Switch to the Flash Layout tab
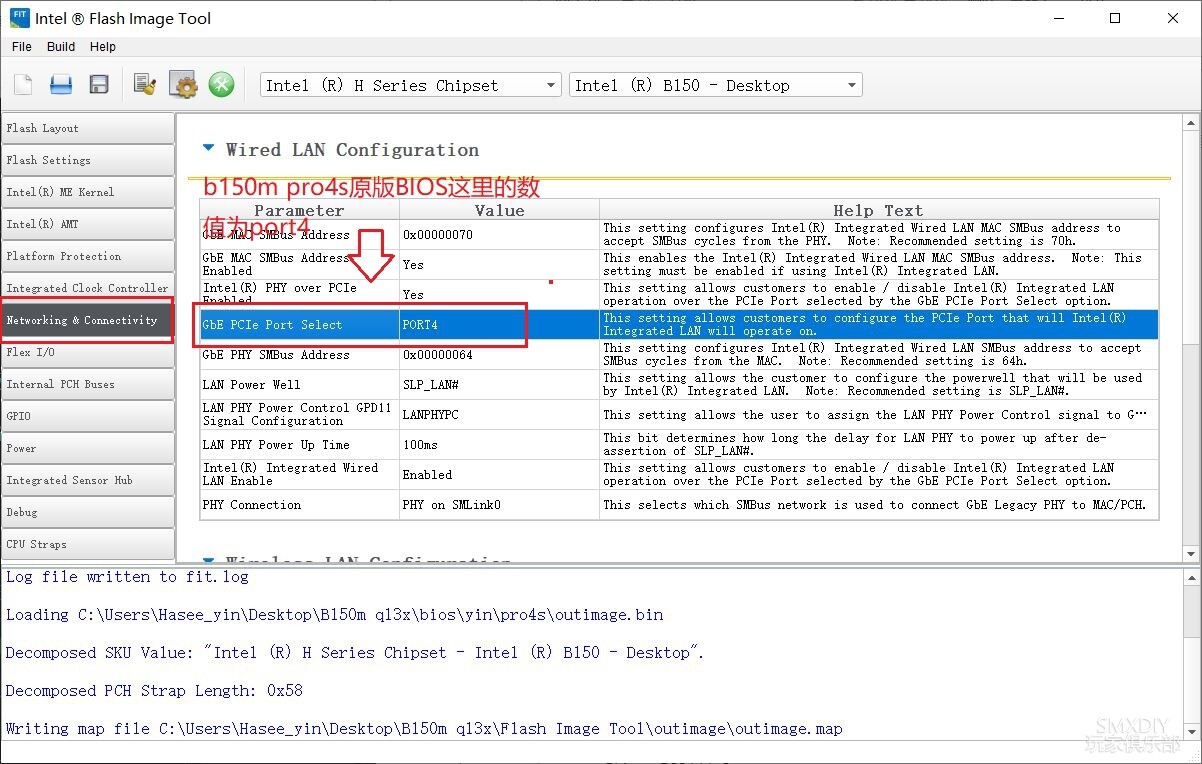The width and height of the screenshot is (1202, 764). [87, 128]
